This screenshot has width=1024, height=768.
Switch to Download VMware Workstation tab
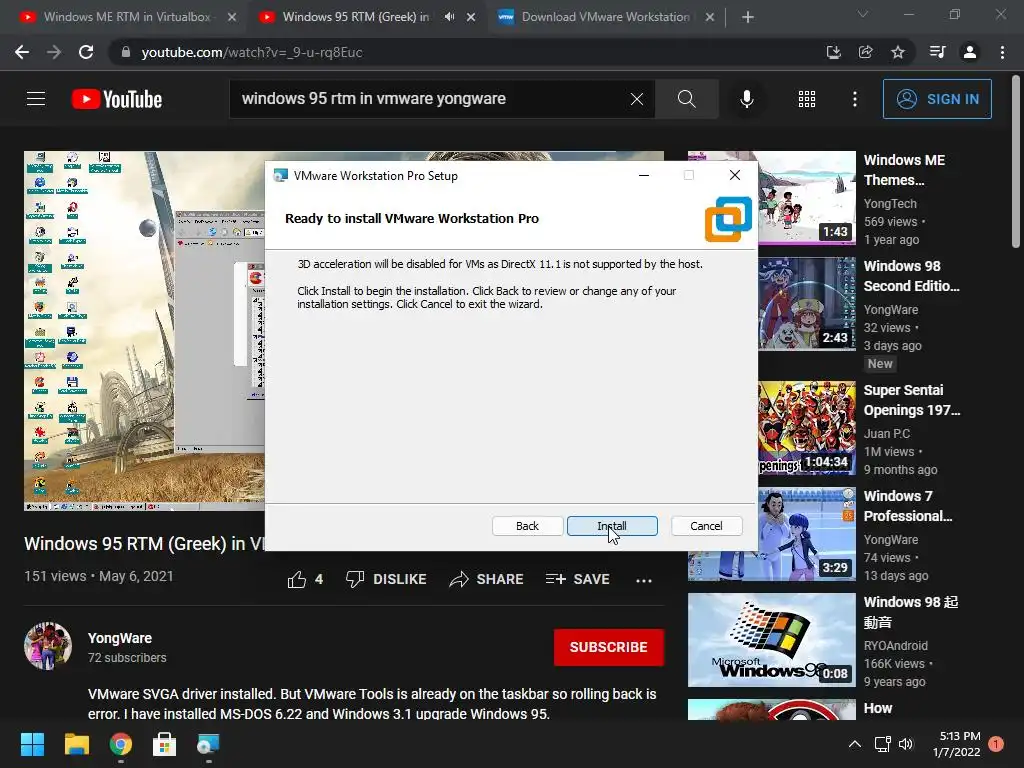click(x=605, y=17)
